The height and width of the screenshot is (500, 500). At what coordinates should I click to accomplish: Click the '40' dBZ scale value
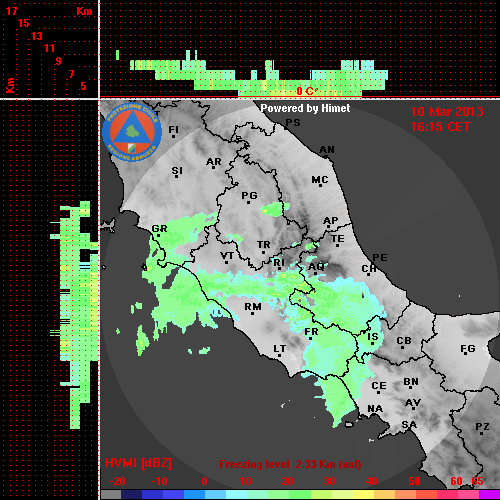click(372, 481)
